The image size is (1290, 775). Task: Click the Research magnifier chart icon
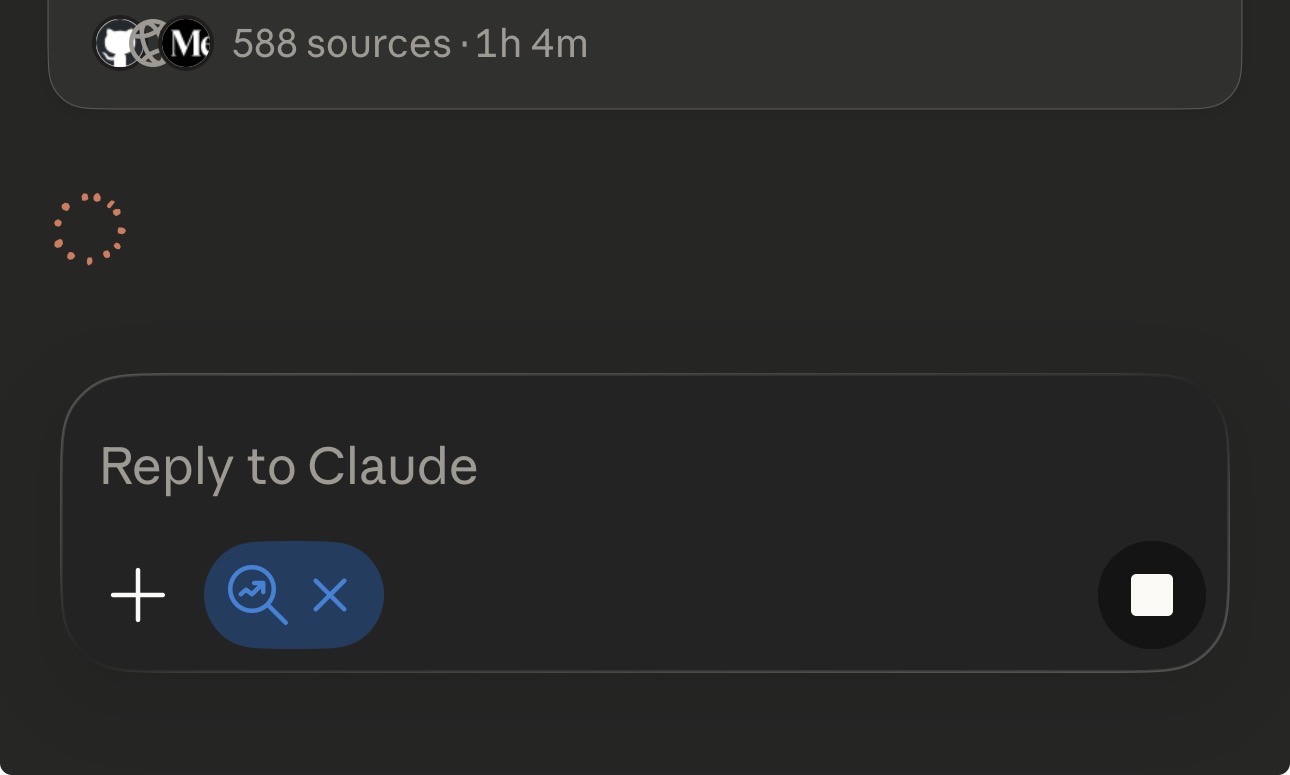(257, 595)
